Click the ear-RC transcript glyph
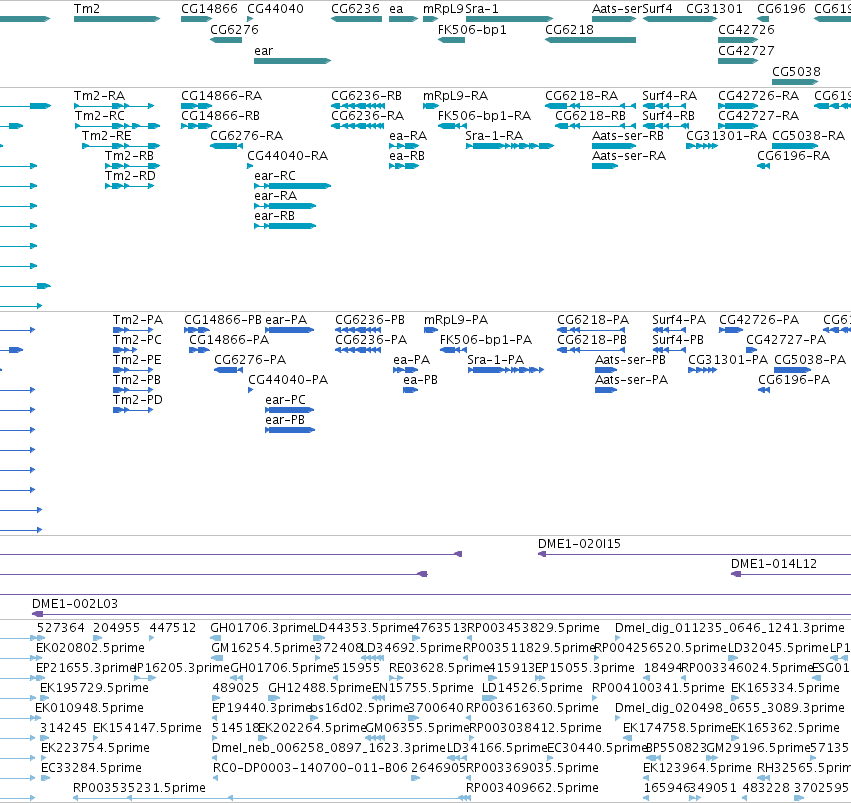851x803 pixels. (292, 186)
